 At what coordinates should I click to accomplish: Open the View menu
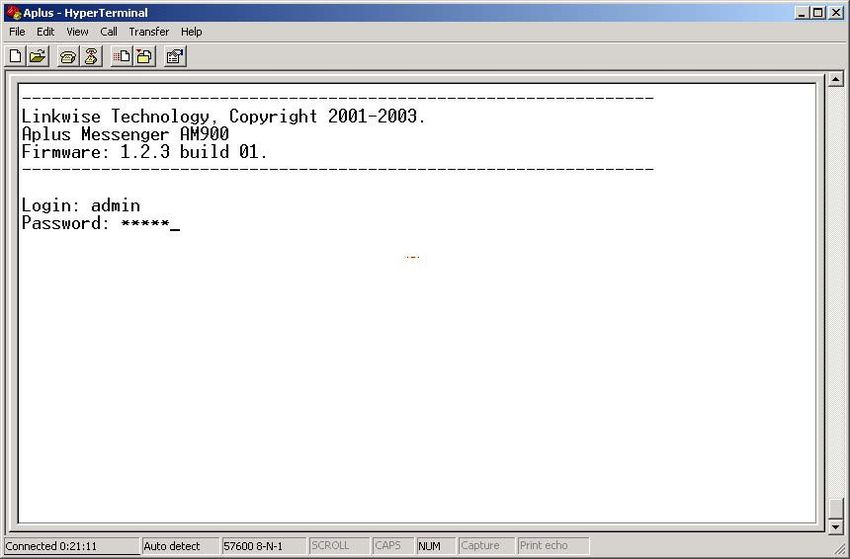[78, 32]
